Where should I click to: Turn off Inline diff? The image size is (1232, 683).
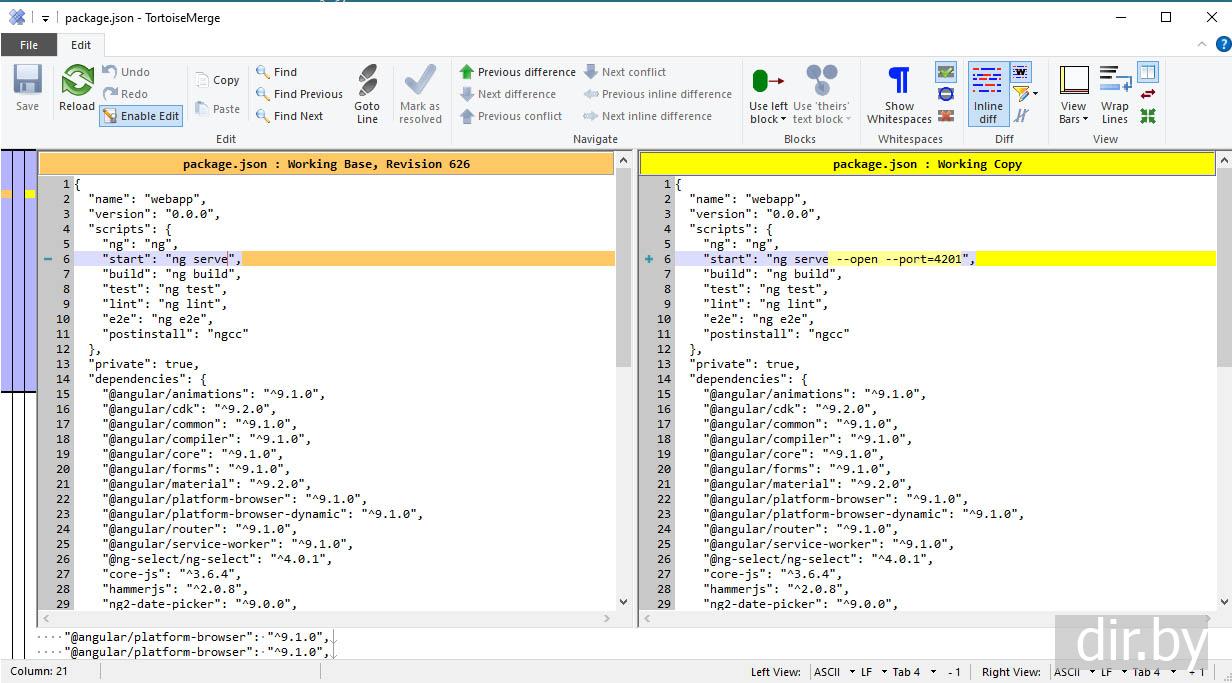point(987,94)
